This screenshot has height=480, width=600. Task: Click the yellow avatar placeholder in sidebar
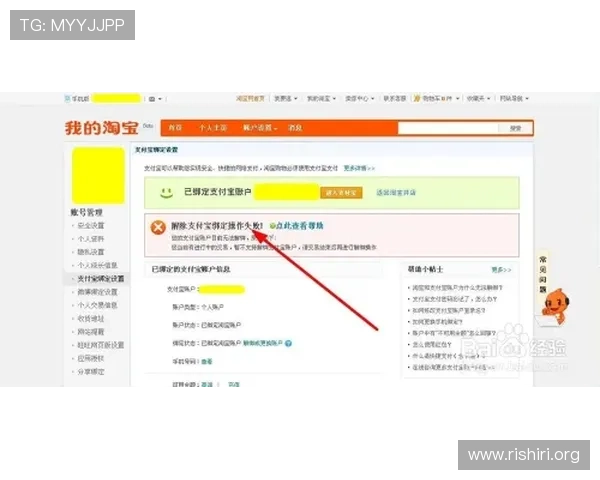[x=98, y=175]
